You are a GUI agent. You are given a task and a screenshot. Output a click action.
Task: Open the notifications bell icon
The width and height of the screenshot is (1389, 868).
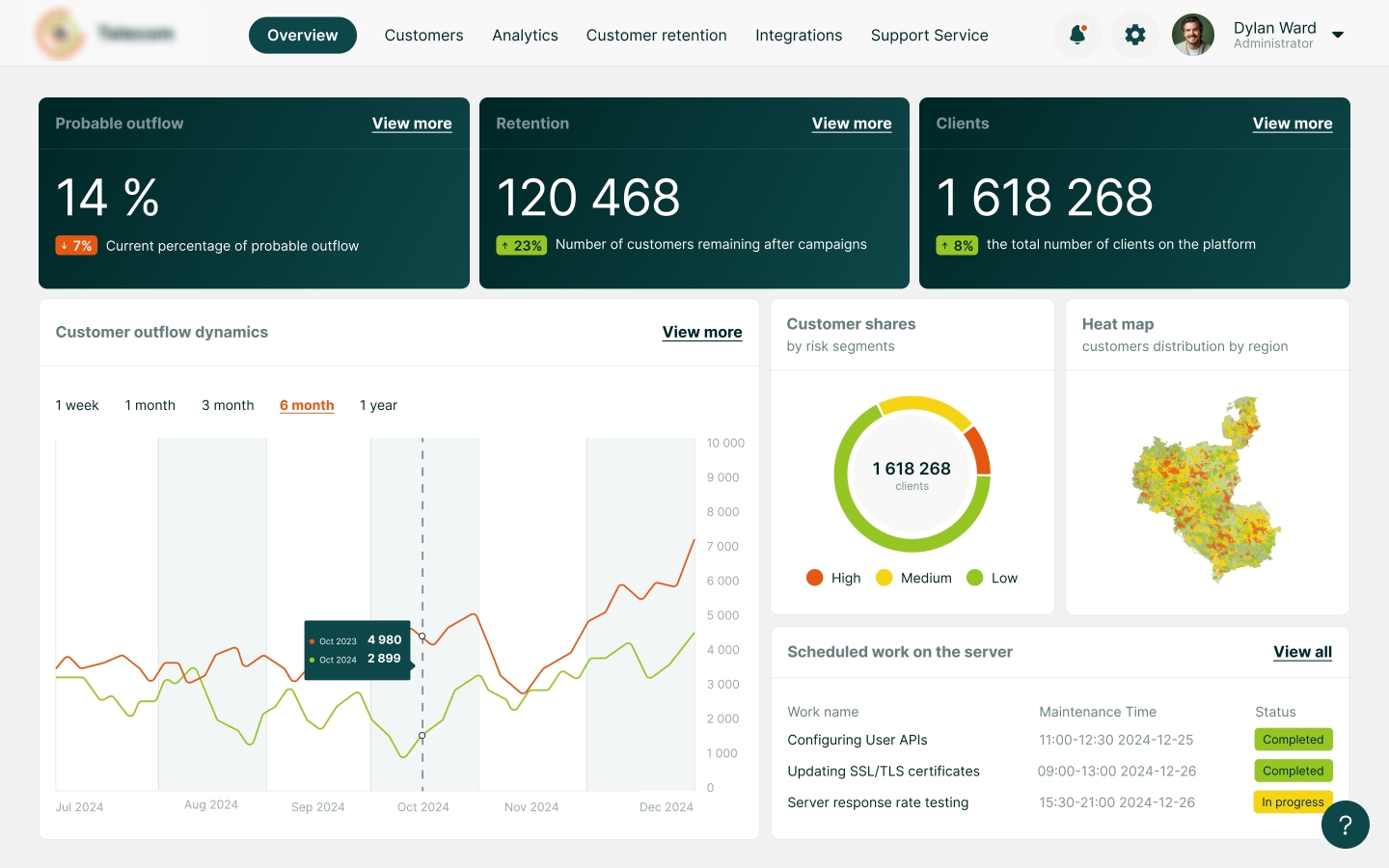(1077, 36)
